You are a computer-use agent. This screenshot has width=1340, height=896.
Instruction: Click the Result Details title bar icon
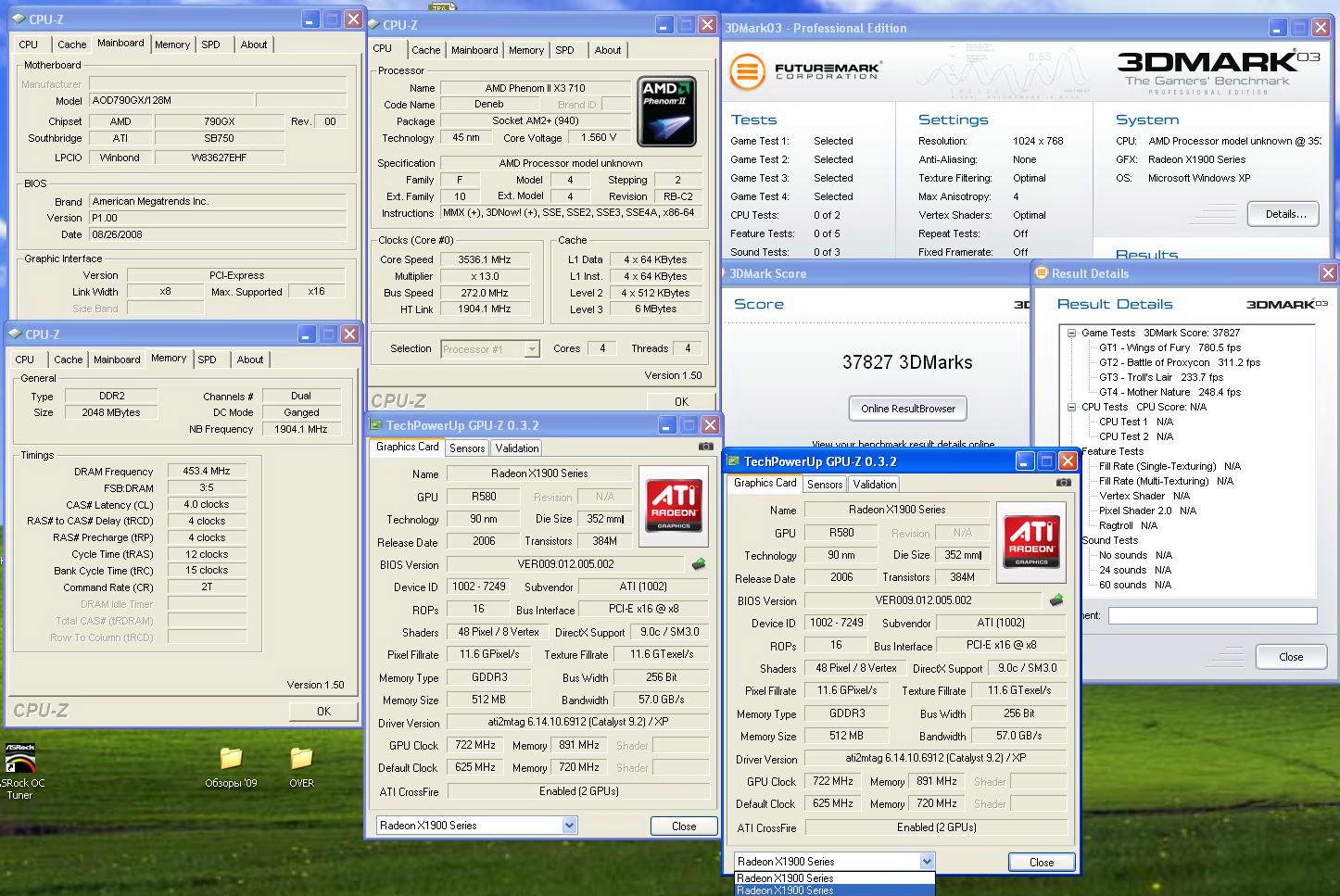pos(1042,272)
